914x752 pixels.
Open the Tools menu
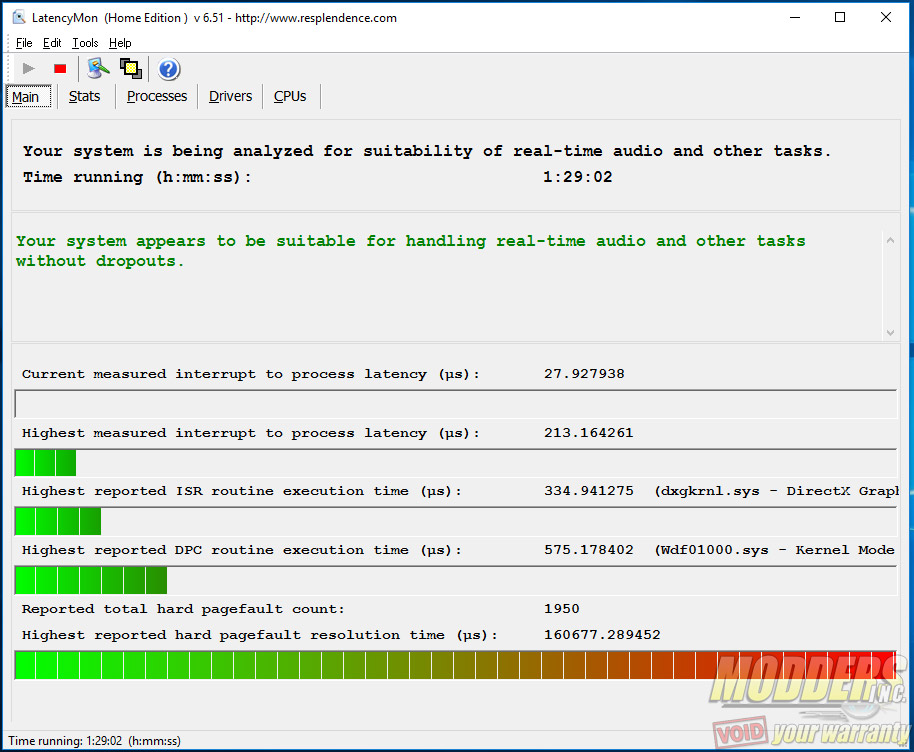[x=85, y=43]
